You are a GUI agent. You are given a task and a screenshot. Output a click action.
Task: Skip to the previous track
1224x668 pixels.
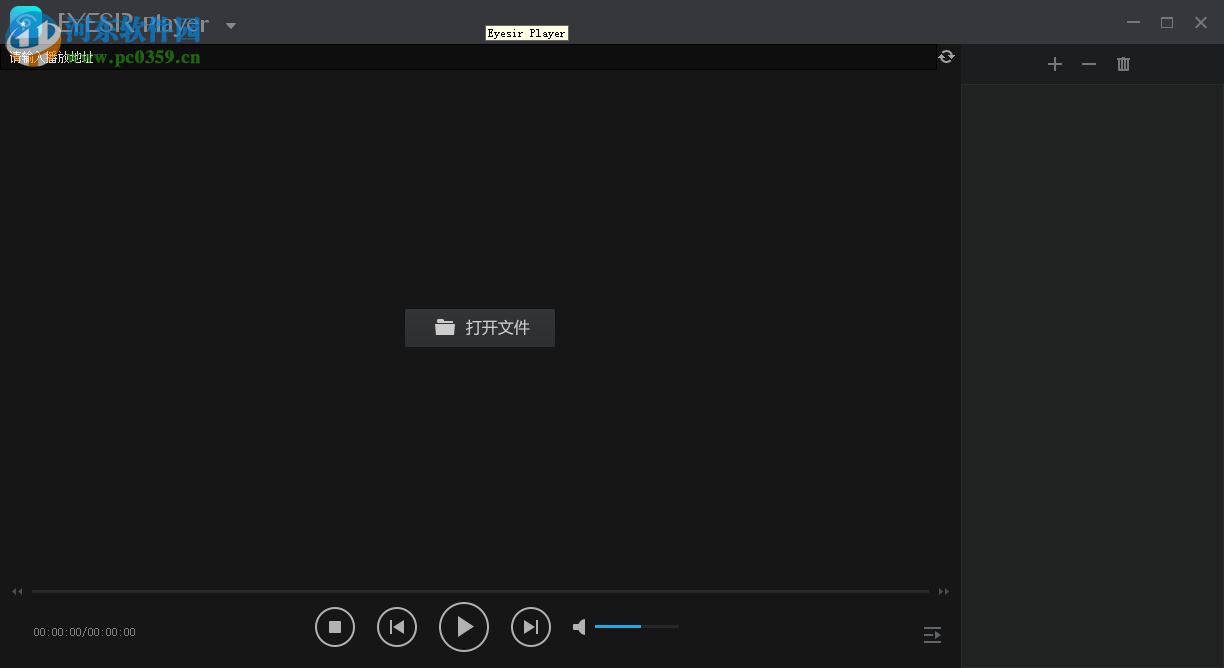click(x=397, y=626)
